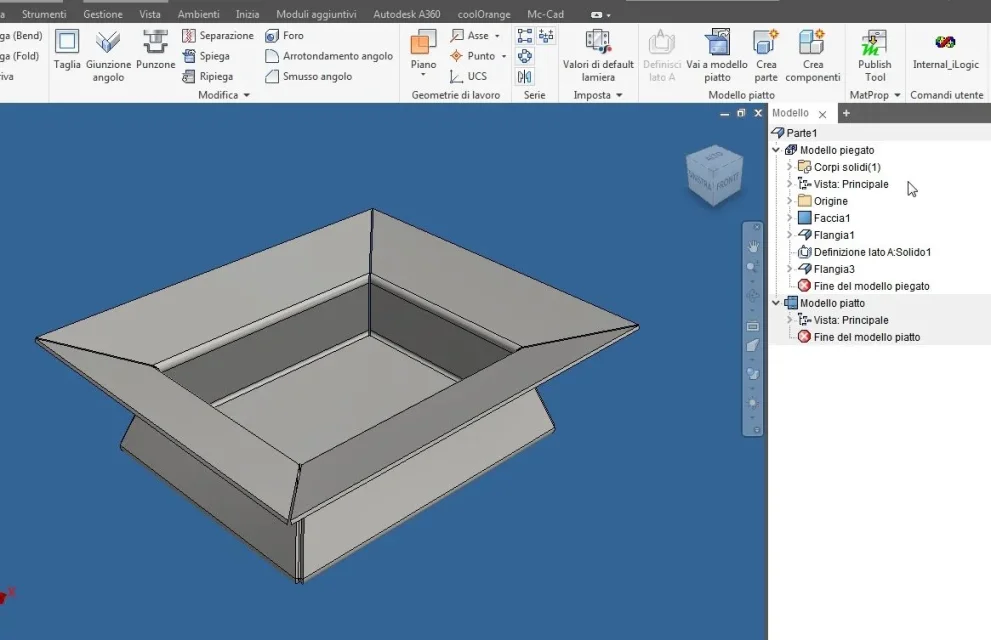Choose the Foro hole tool

(284, 35)
